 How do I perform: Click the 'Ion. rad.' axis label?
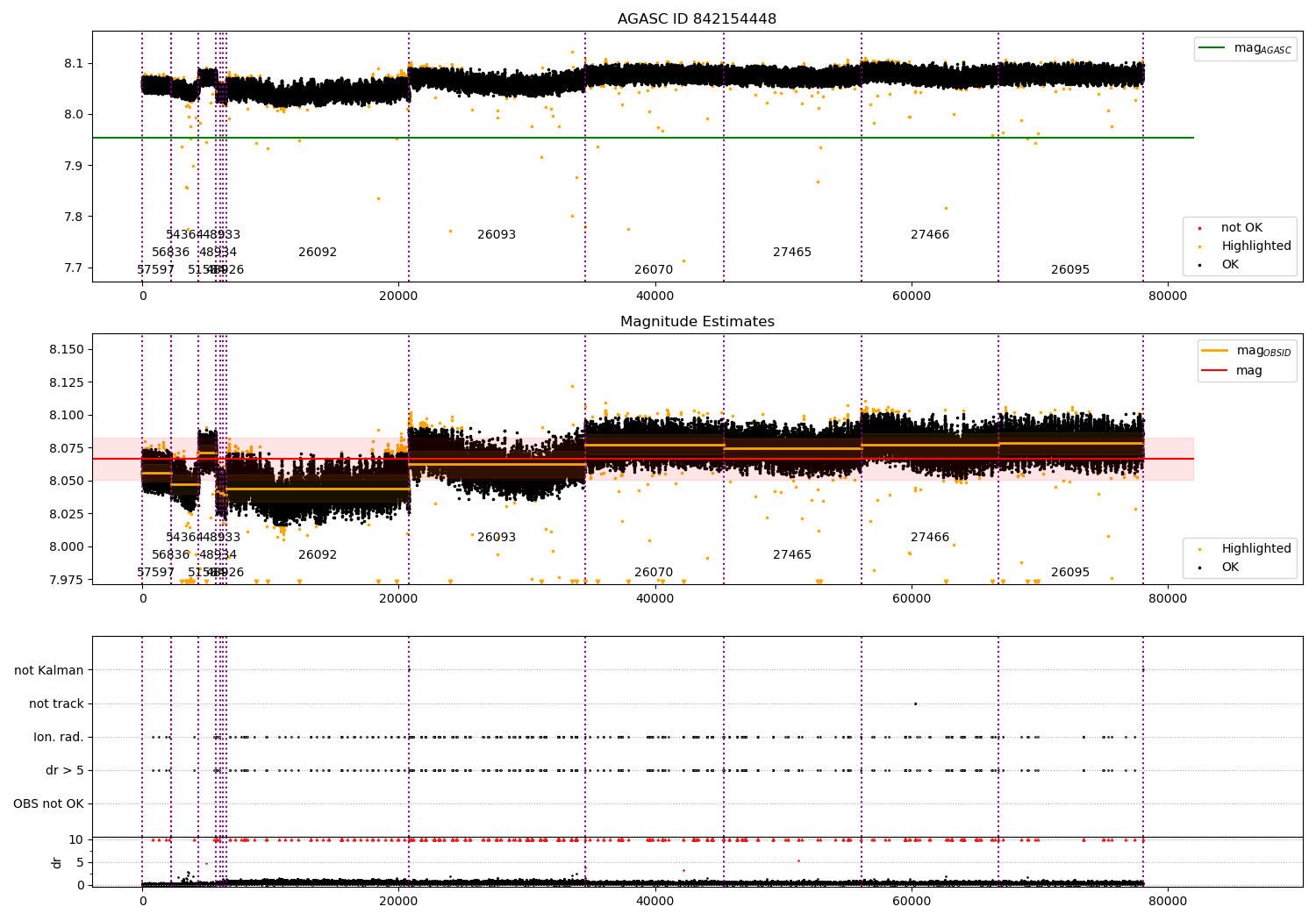coord(59,738)
